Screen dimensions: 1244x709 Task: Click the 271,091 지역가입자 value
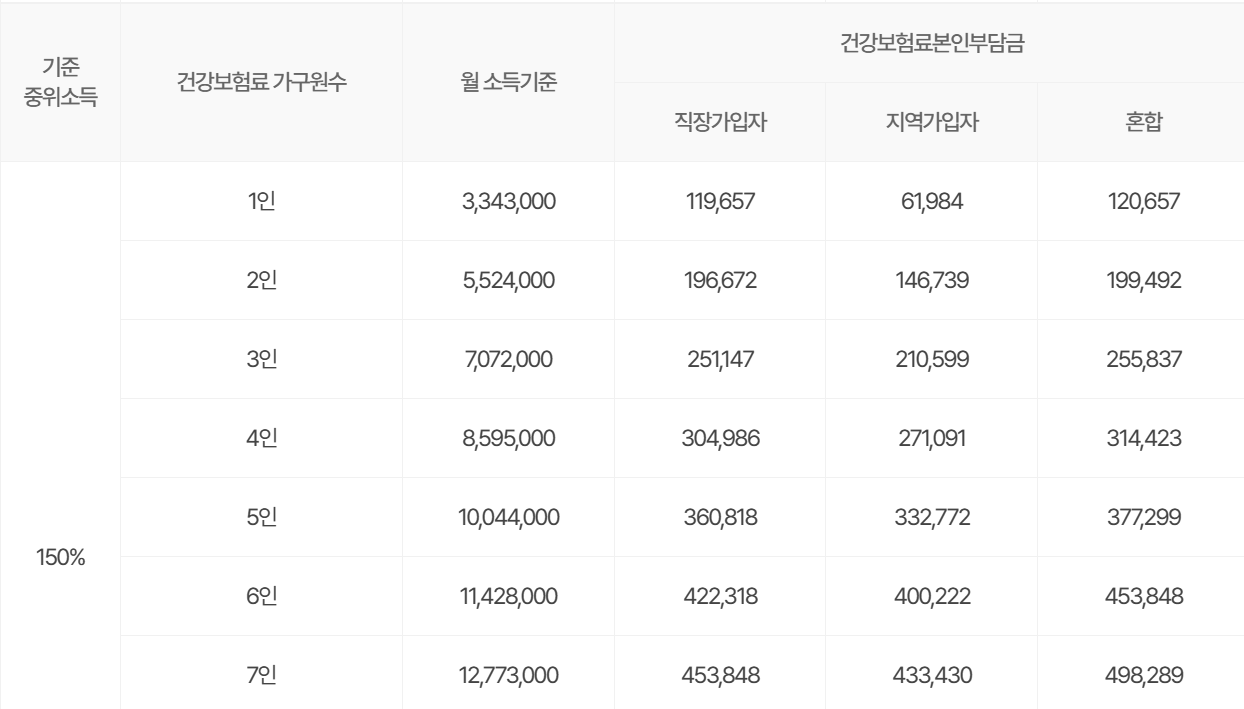(932, 439)
